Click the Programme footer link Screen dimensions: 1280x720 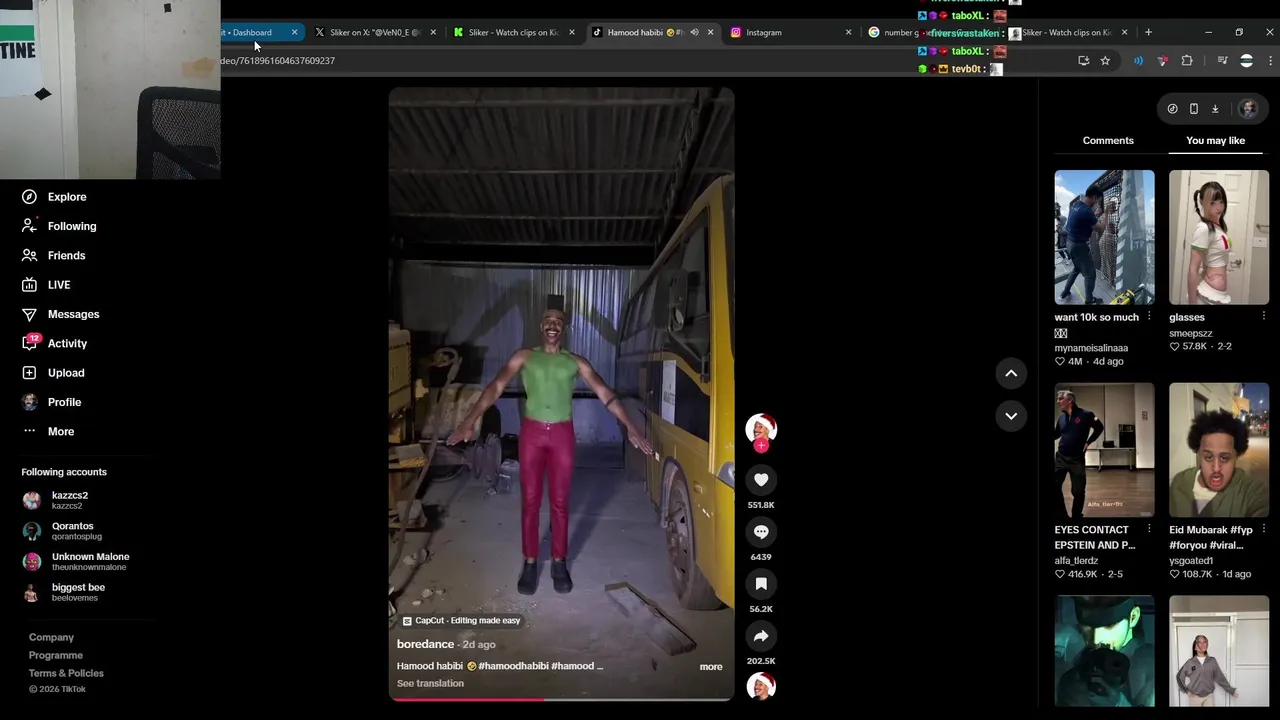coord(56,656)
